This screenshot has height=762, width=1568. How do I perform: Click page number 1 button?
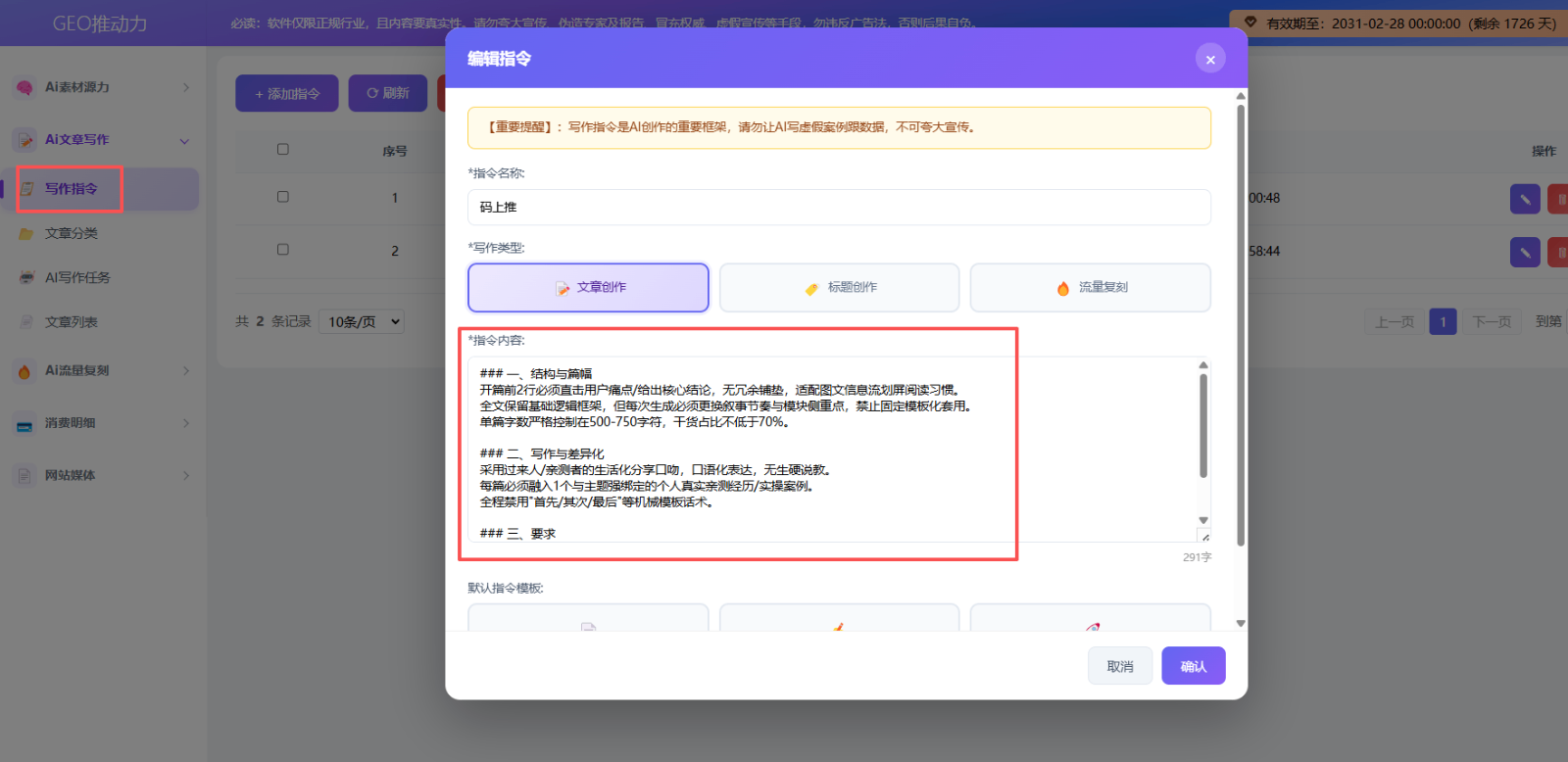(1443, 321)
